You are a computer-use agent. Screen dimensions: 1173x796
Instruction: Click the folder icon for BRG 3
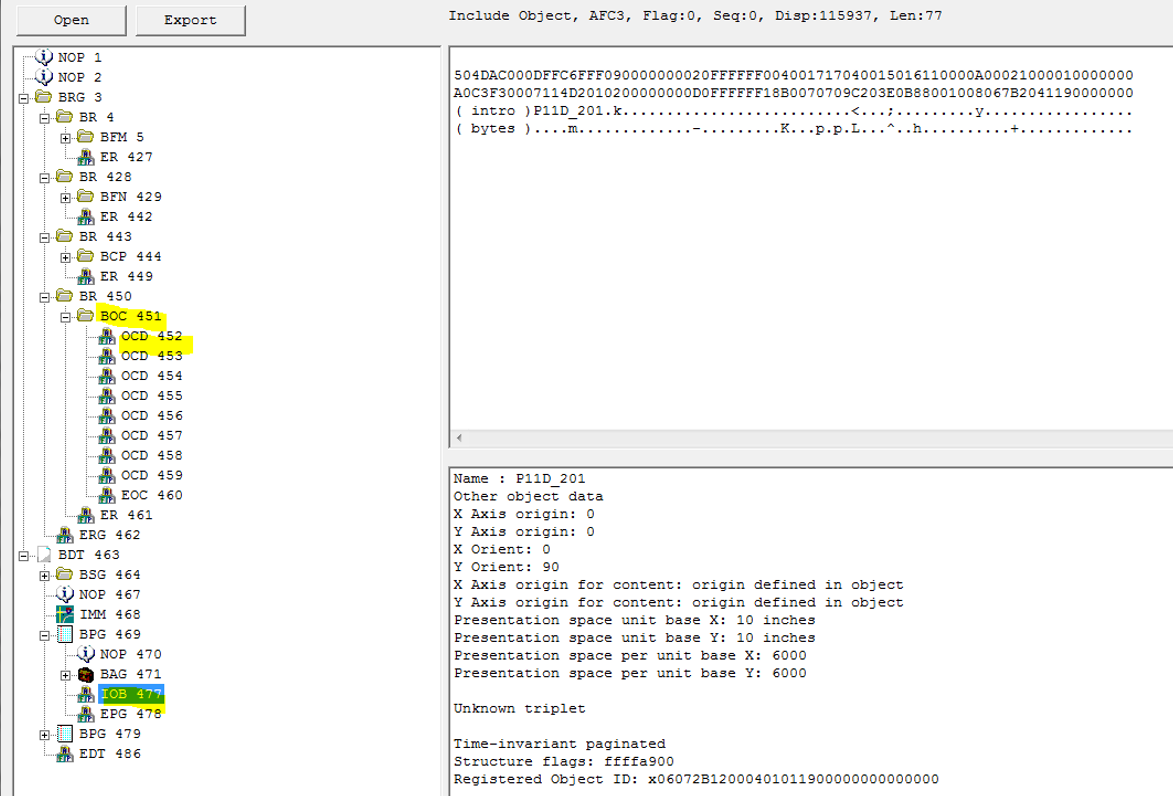pyautogui.click(x=44, y=97)
